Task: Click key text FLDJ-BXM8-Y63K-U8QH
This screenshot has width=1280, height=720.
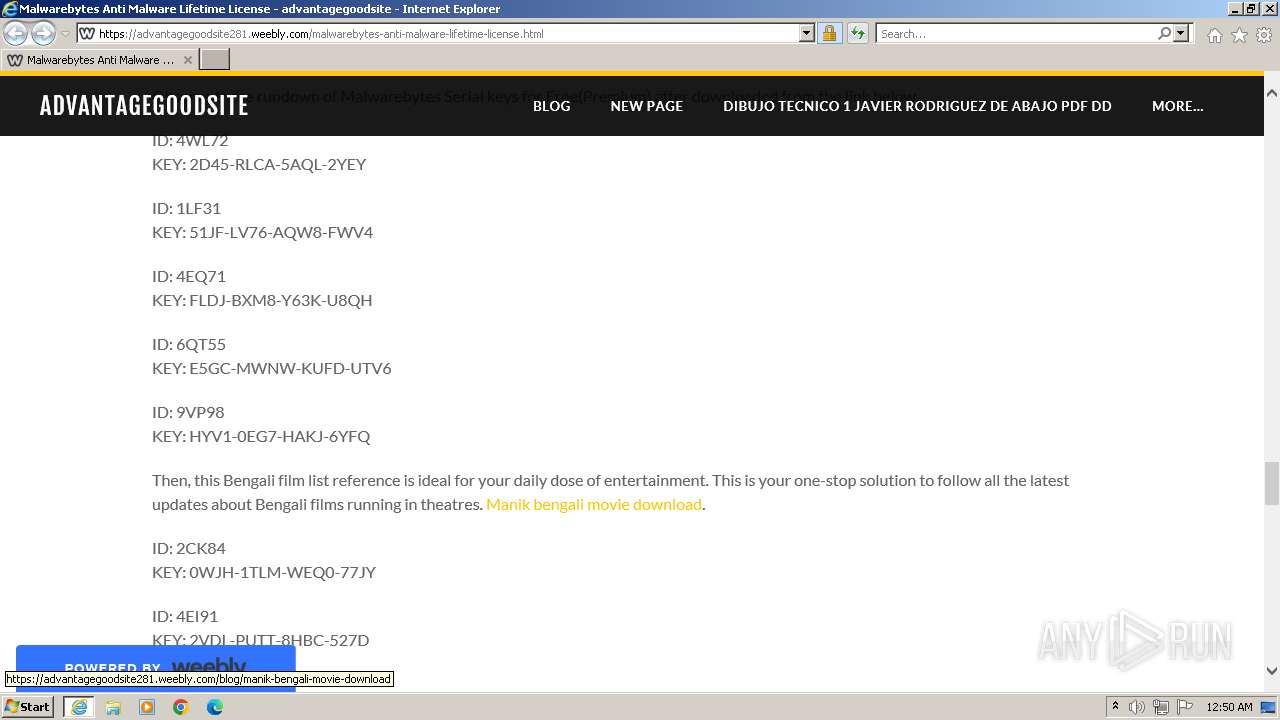Action: 281,300
